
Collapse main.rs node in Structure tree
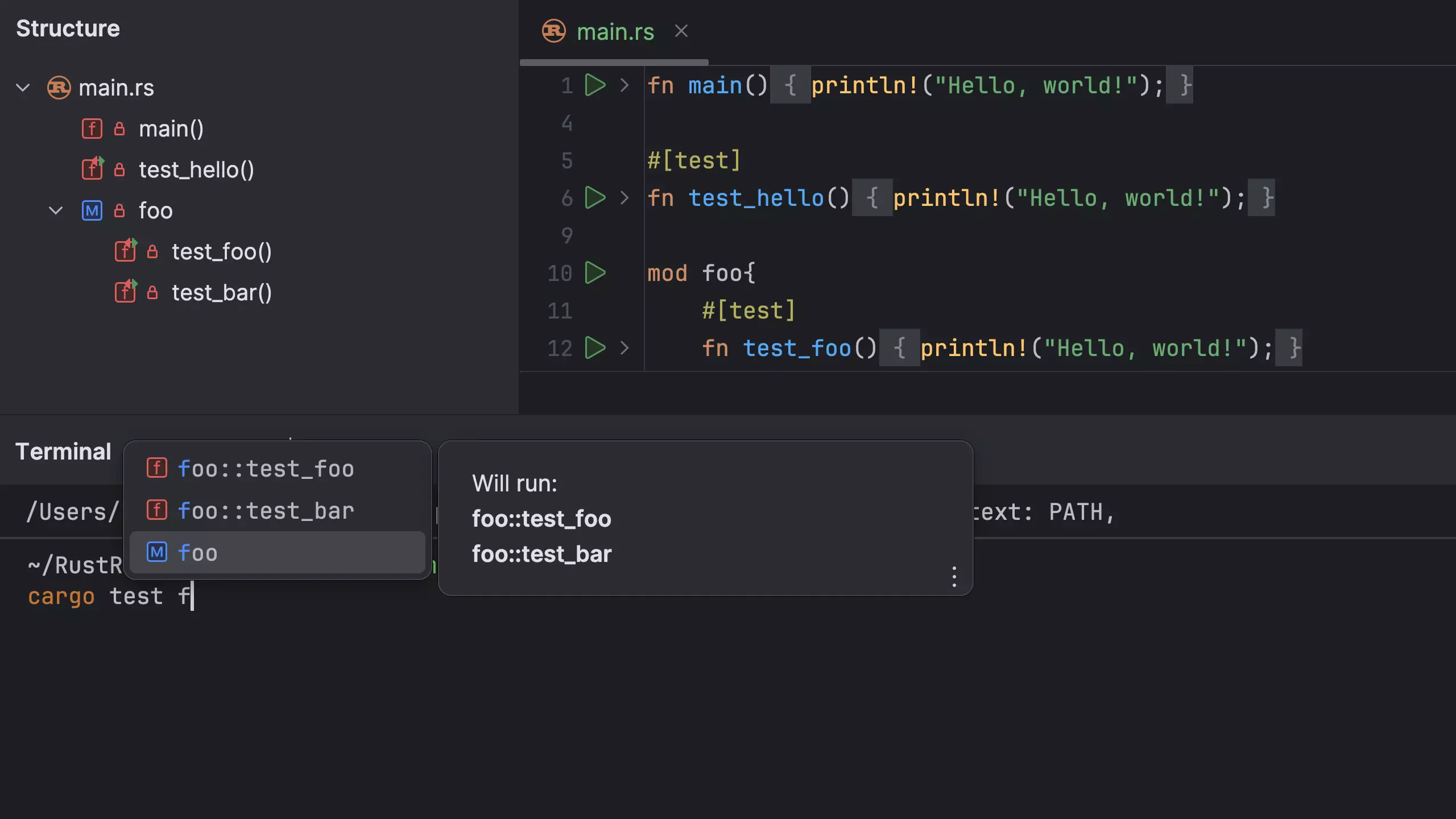23,88
